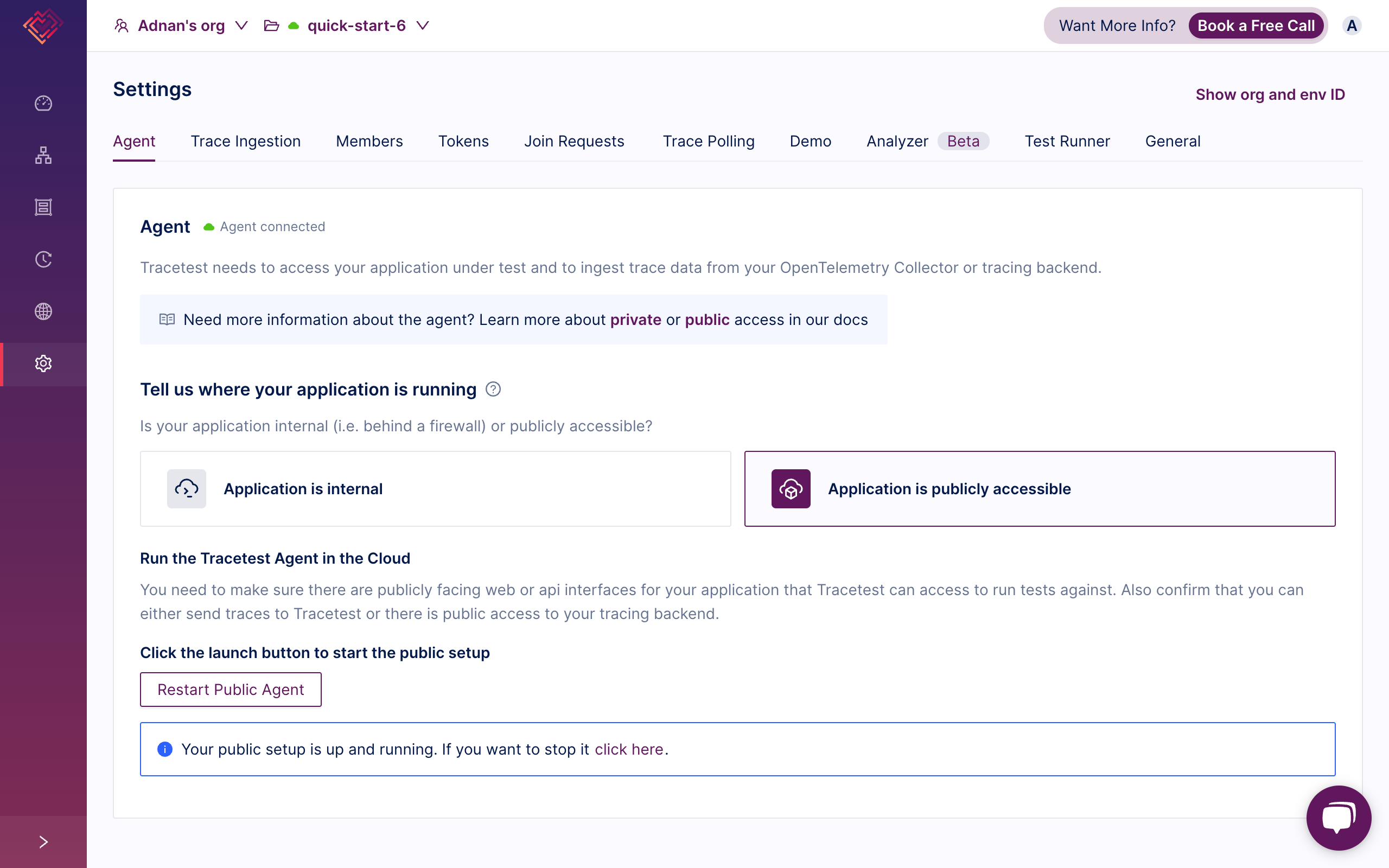Viewport: 1389px width, 868px height.
Task: Switch to the Tokens tab
Action: click(x=463, y=141)
